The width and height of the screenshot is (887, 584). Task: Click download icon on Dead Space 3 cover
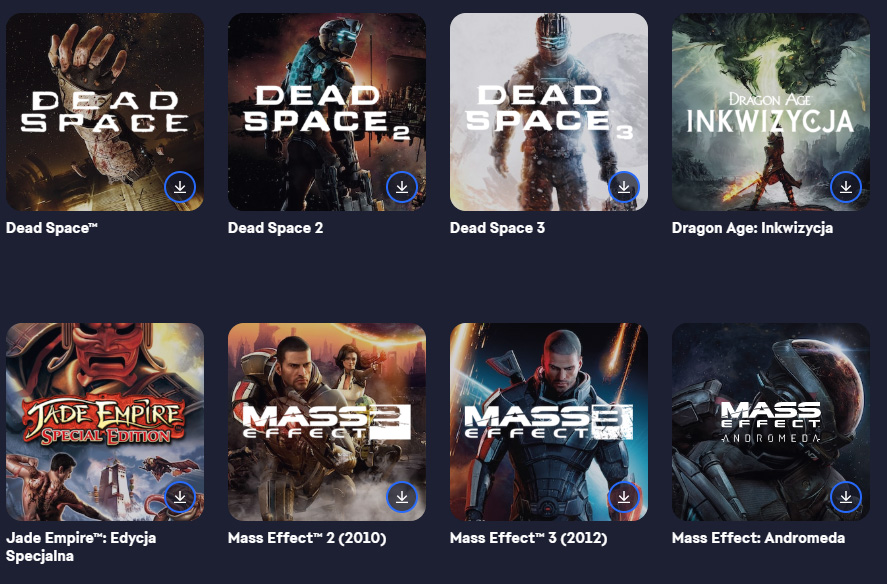tap(624, 187)
